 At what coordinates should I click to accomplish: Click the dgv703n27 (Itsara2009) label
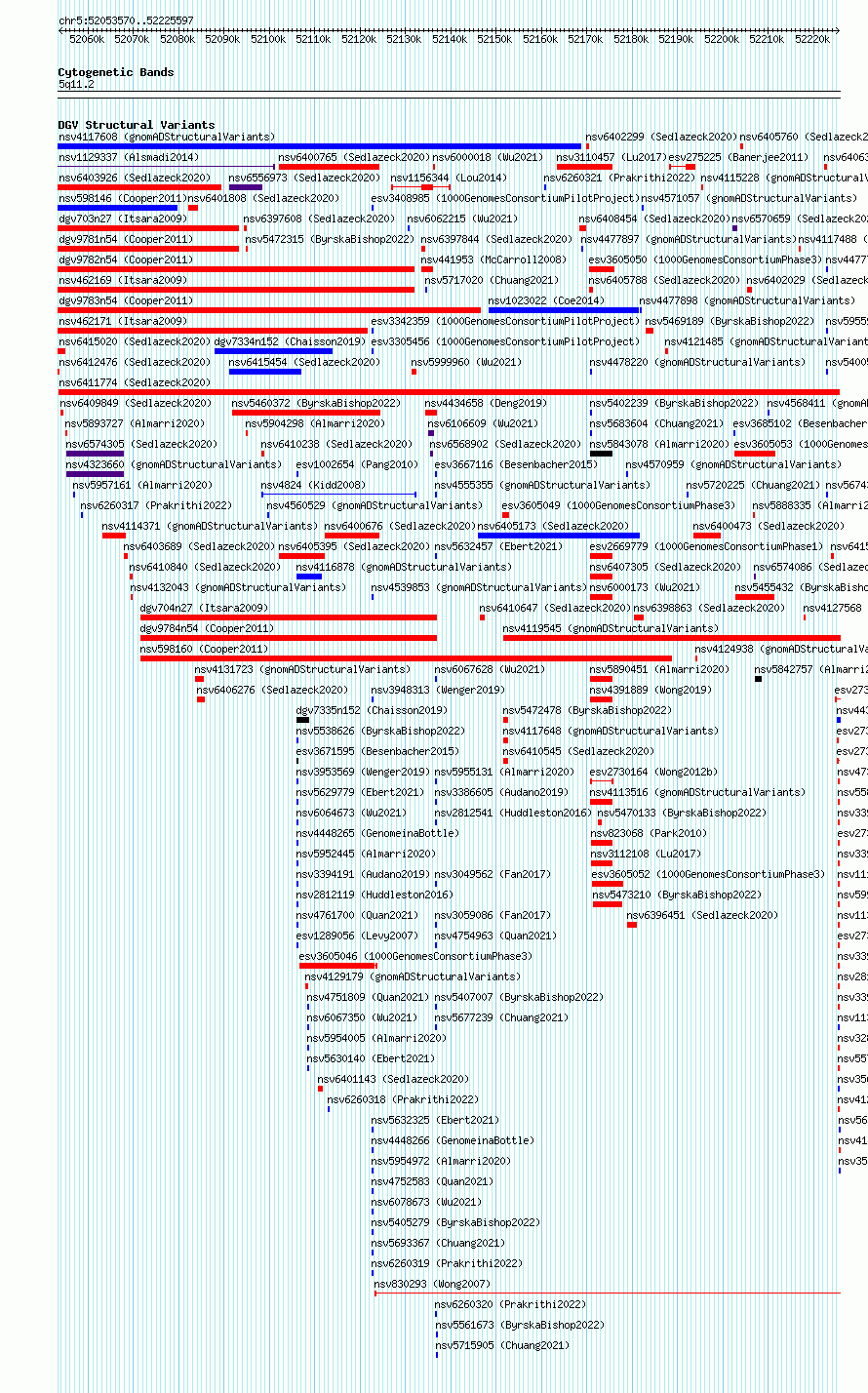(x=122, y=219)
